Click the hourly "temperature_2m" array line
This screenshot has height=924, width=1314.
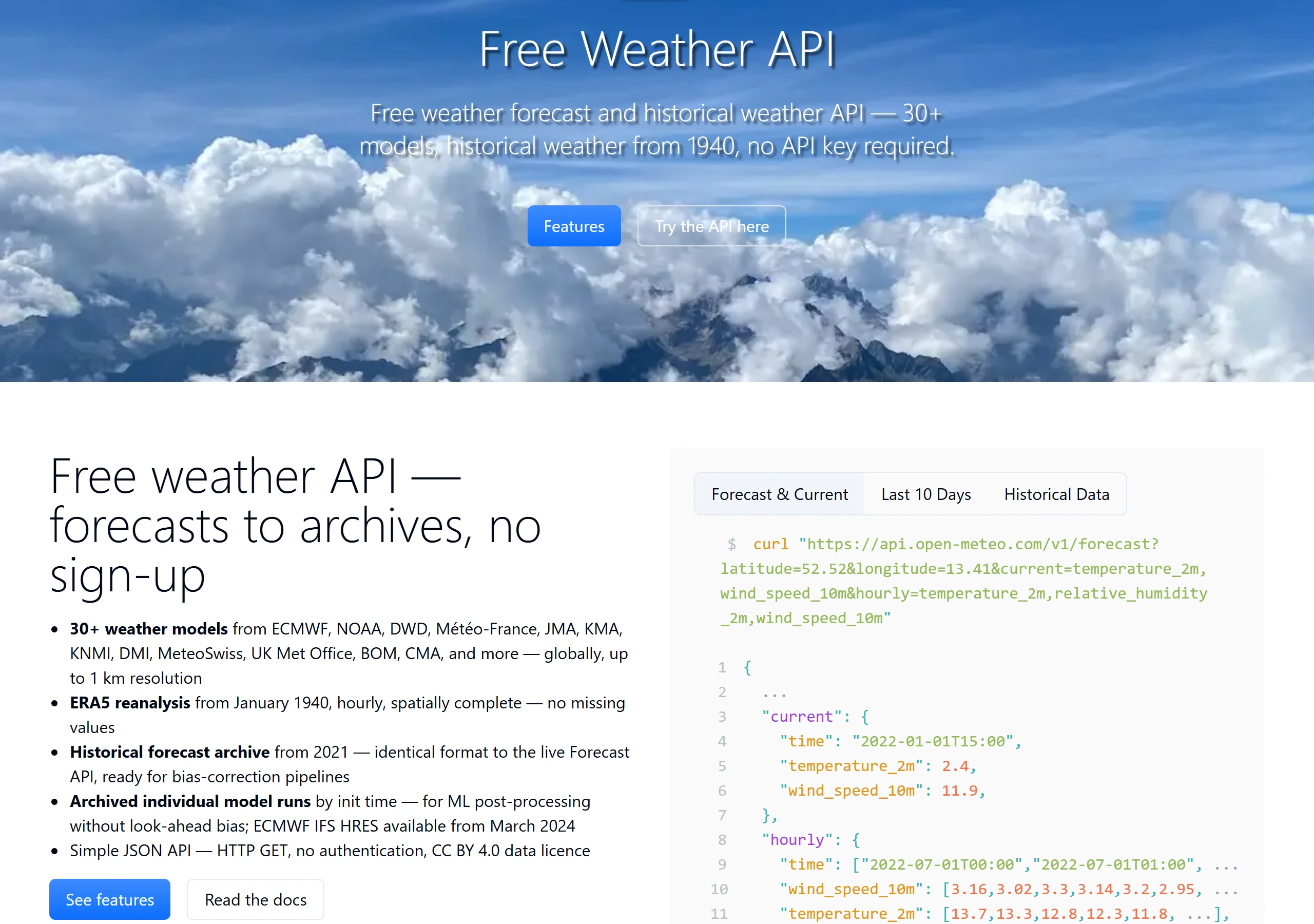coord(1004,913)
